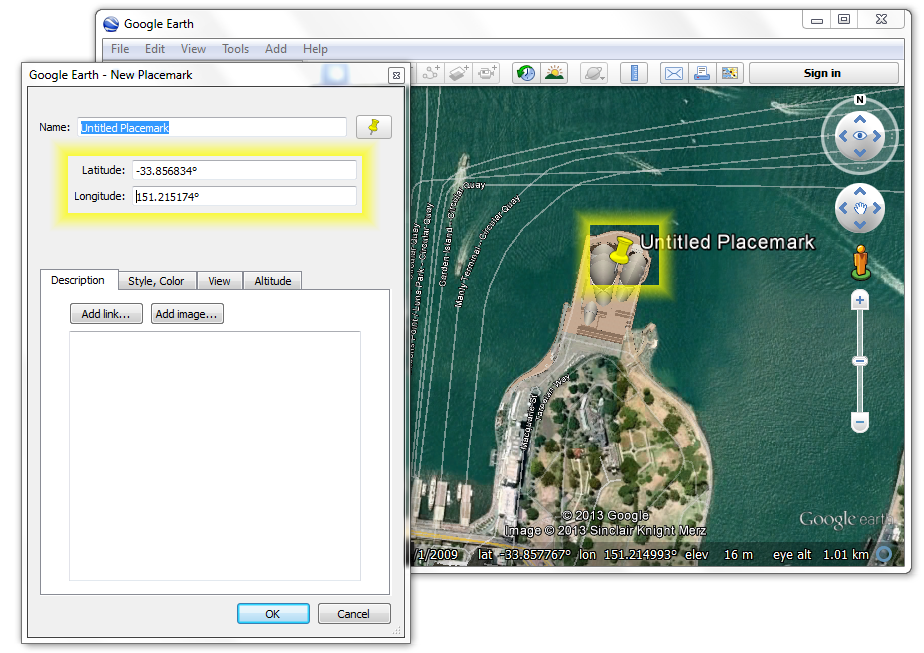
Task: Click the N north indicator on compass
Action: [x=859, y=100]
